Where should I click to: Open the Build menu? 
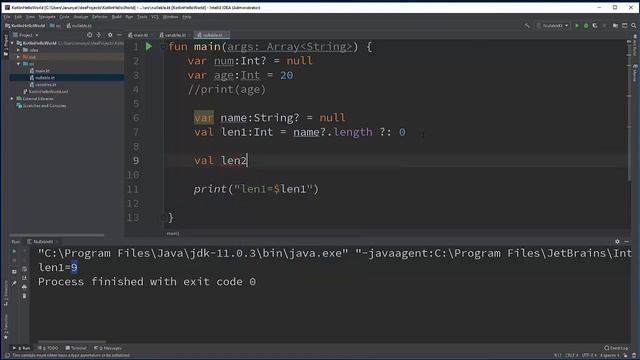click(116, 17)
